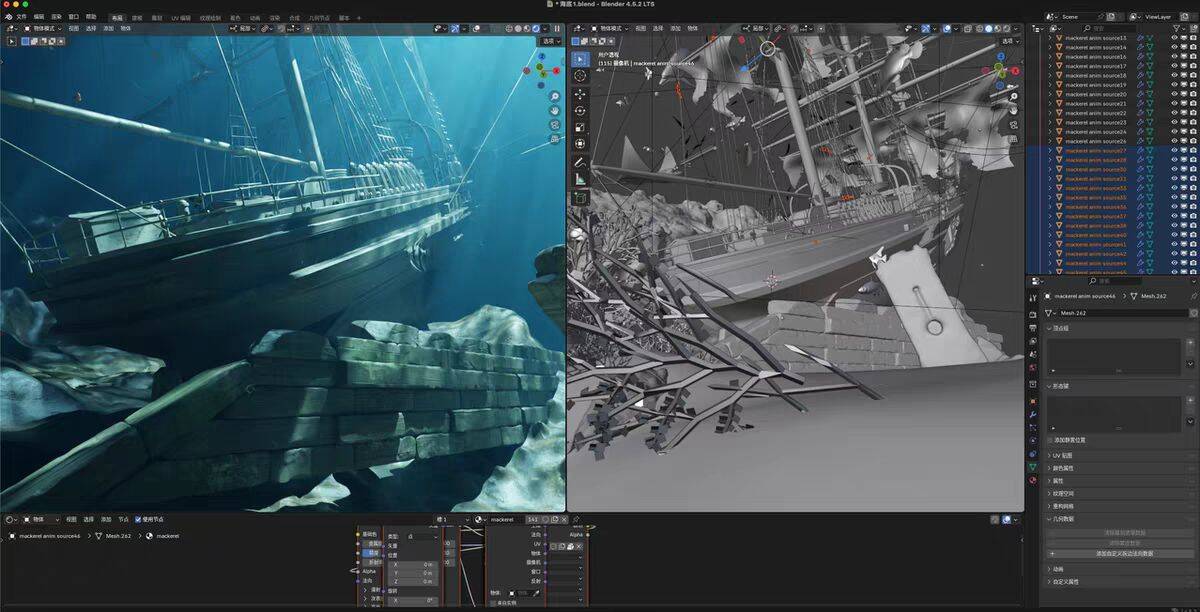
Task: Select the Cursor tool in right viewport
Action: point(580,75)
